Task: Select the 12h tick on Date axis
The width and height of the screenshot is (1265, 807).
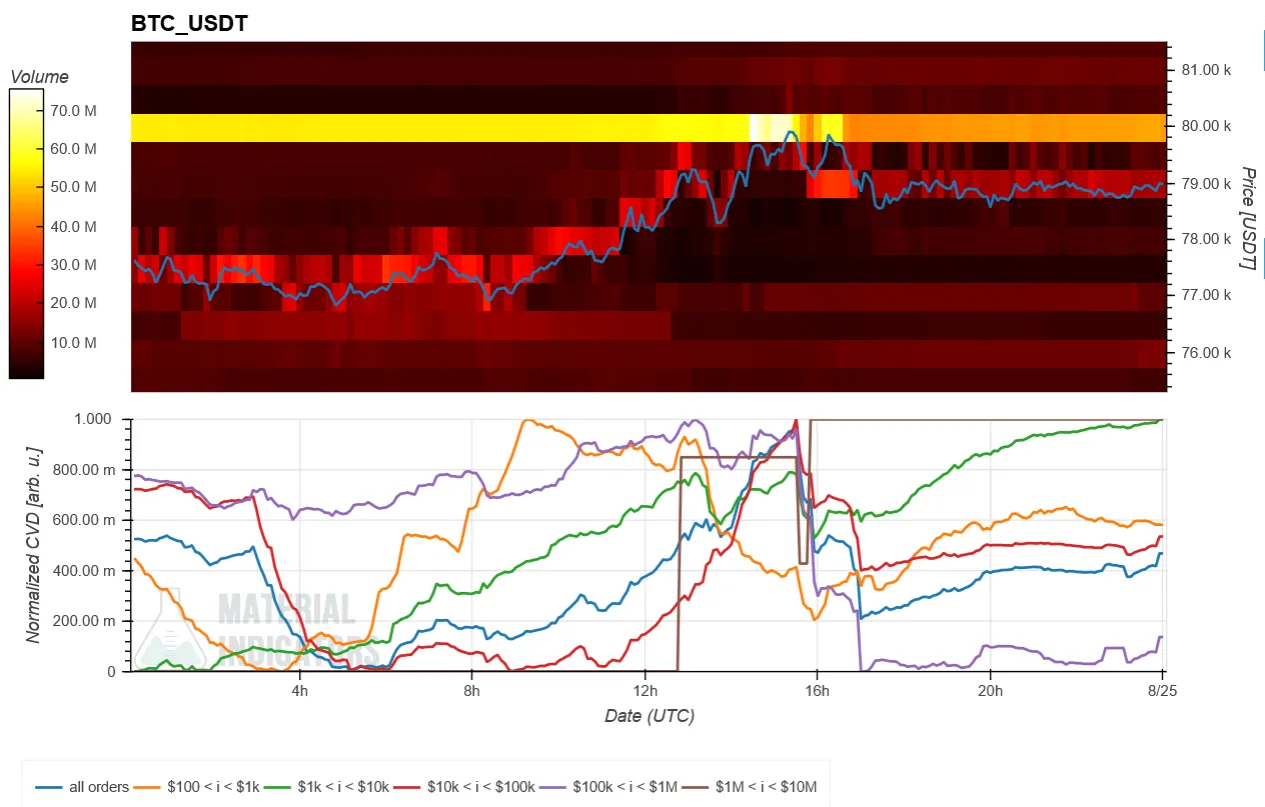Action: (645, 690)
